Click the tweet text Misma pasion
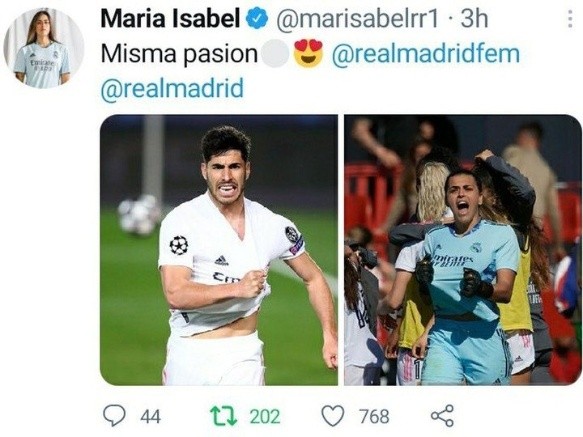583x437 pixels. pyautogui.click(x=179, y=55)
